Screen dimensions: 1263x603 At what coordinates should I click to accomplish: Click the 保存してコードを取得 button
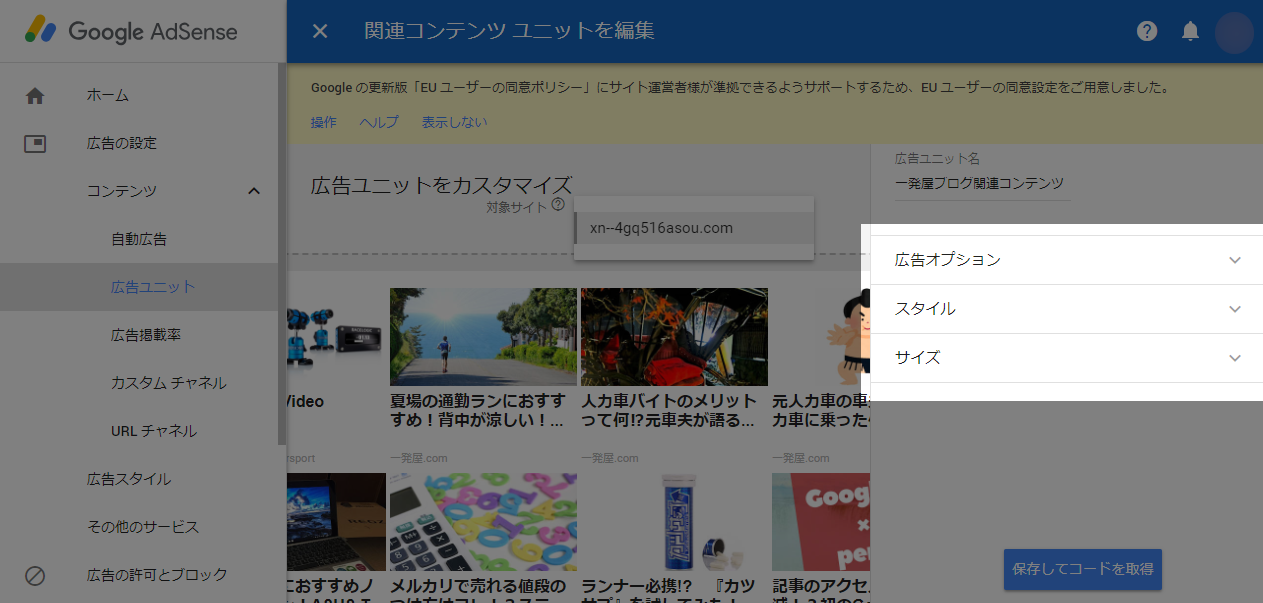1082,569
